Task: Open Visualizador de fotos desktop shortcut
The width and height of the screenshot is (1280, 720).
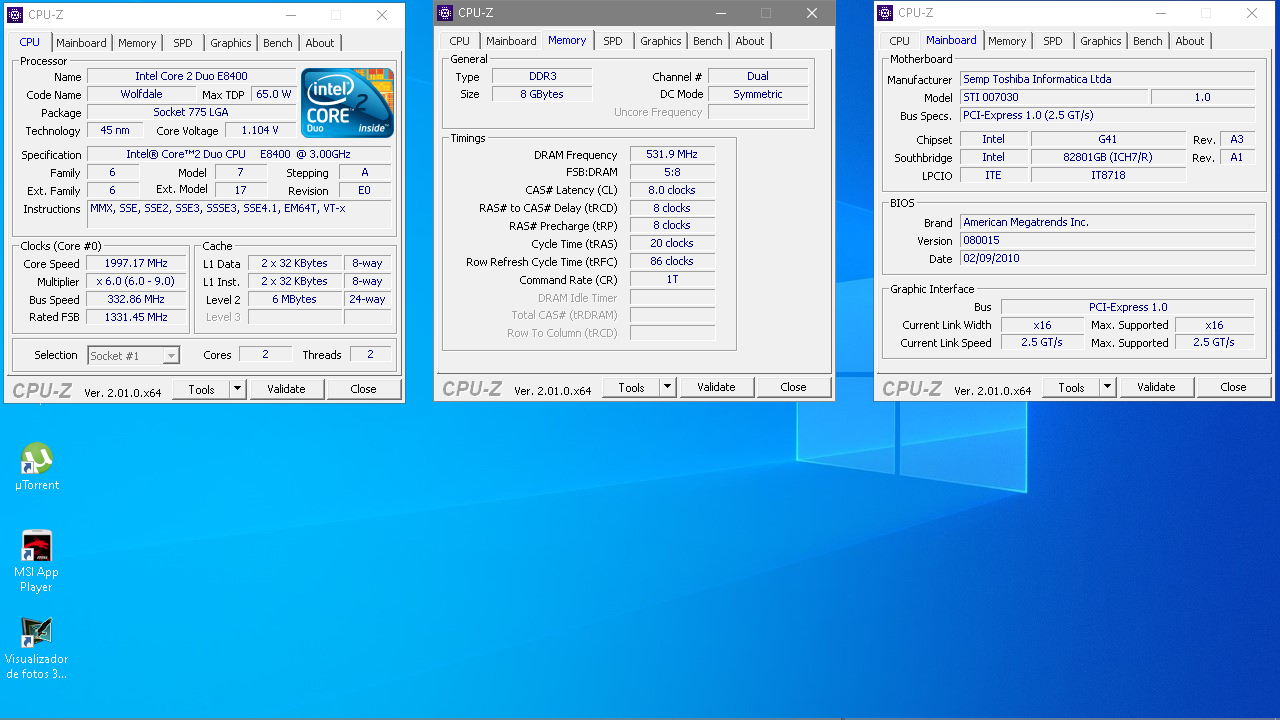Action: point(37,648)
